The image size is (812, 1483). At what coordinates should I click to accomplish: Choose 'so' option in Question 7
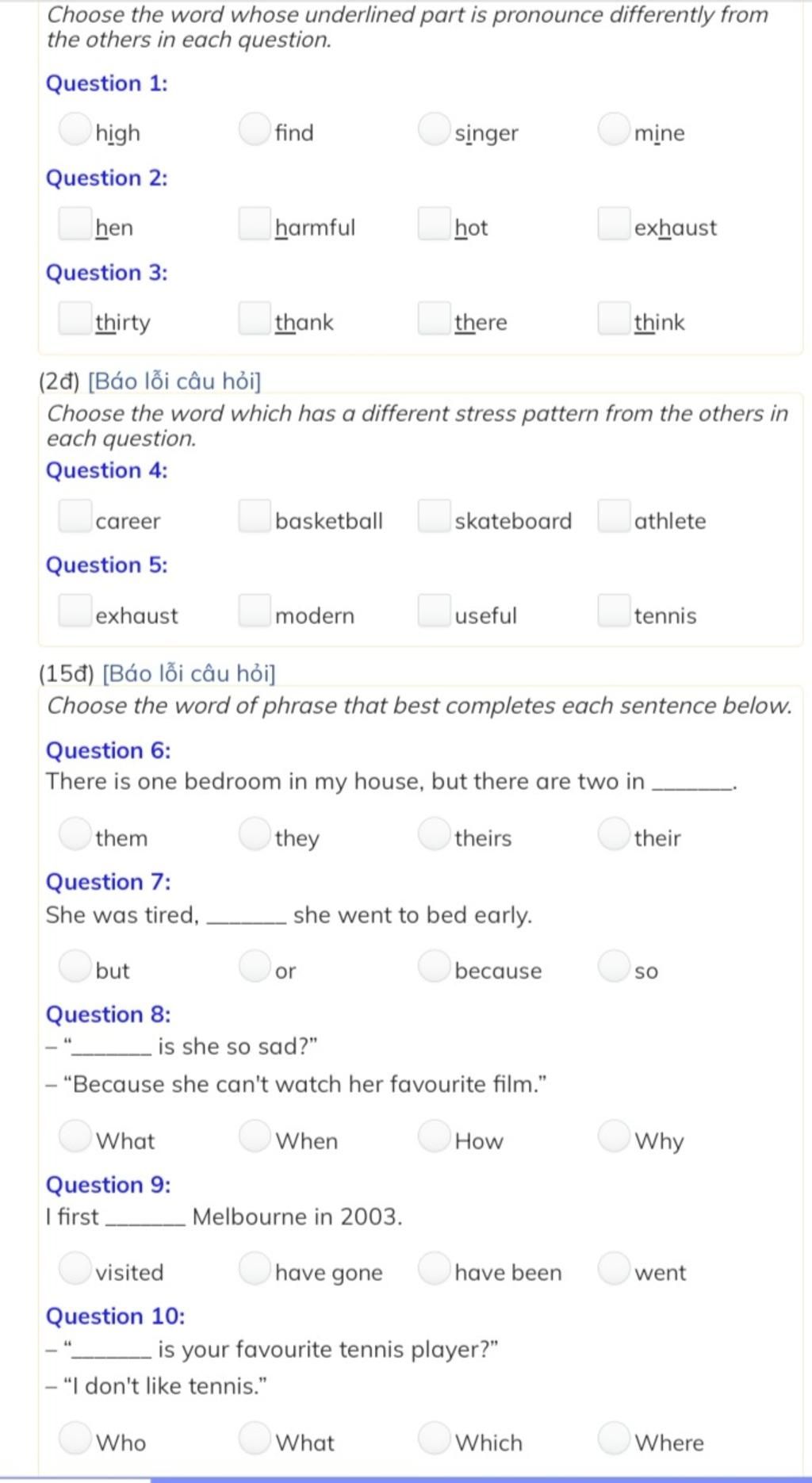coord(614,967)
